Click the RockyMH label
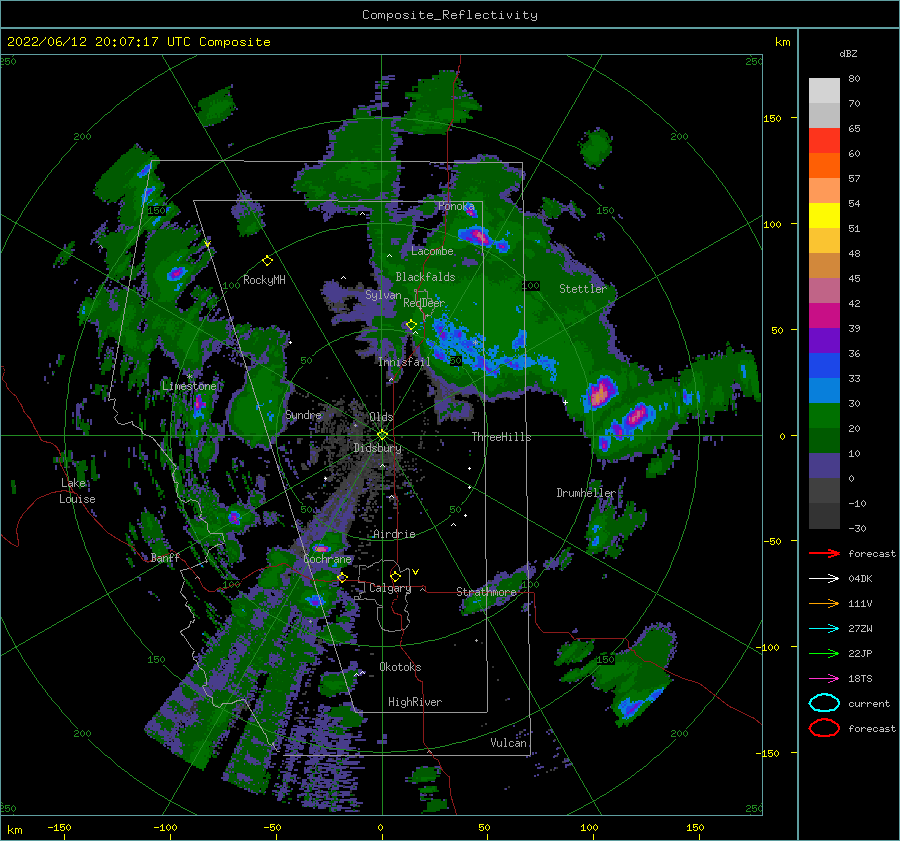 pyautogui.click(x=264, y=280)
